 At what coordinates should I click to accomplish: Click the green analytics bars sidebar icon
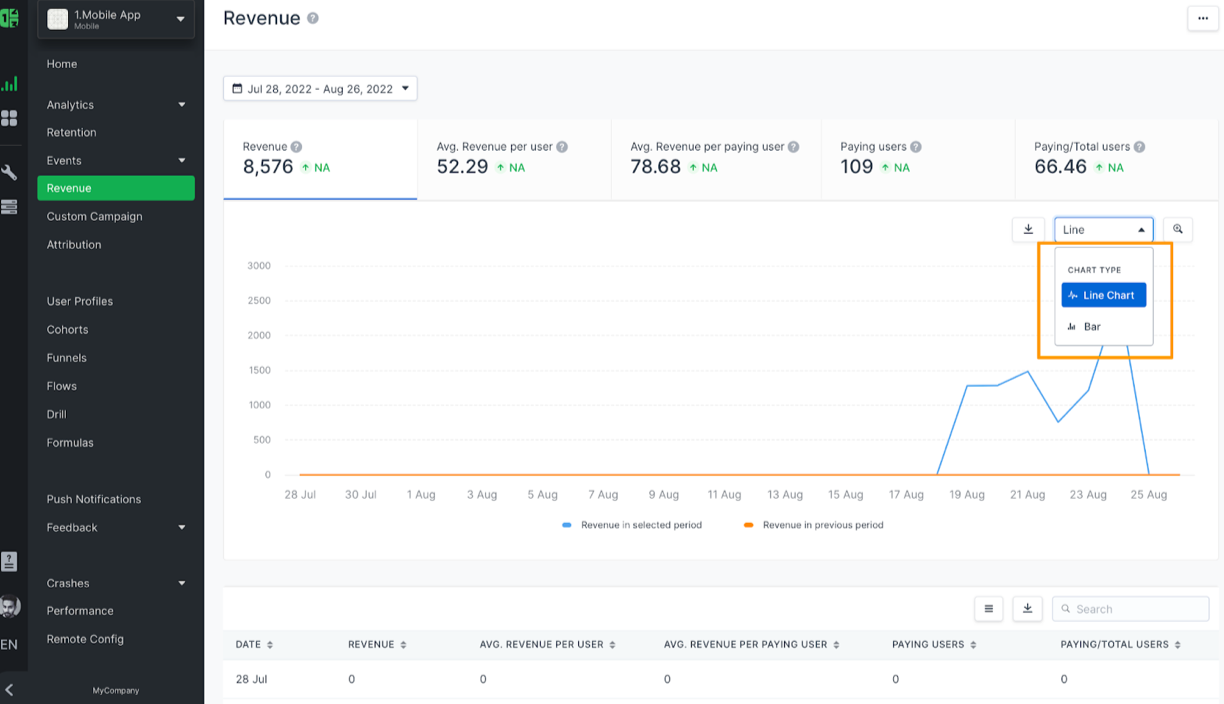click(9, 84)
